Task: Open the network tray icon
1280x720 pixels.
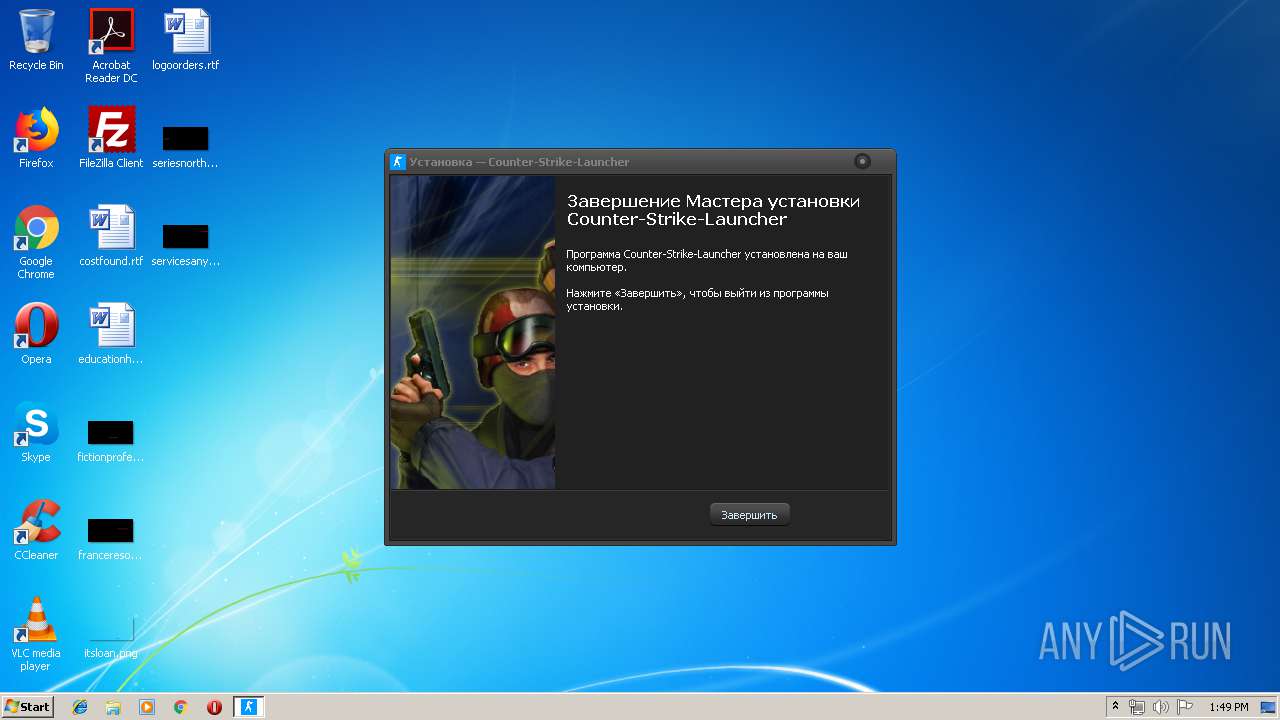Action: 1137,707
